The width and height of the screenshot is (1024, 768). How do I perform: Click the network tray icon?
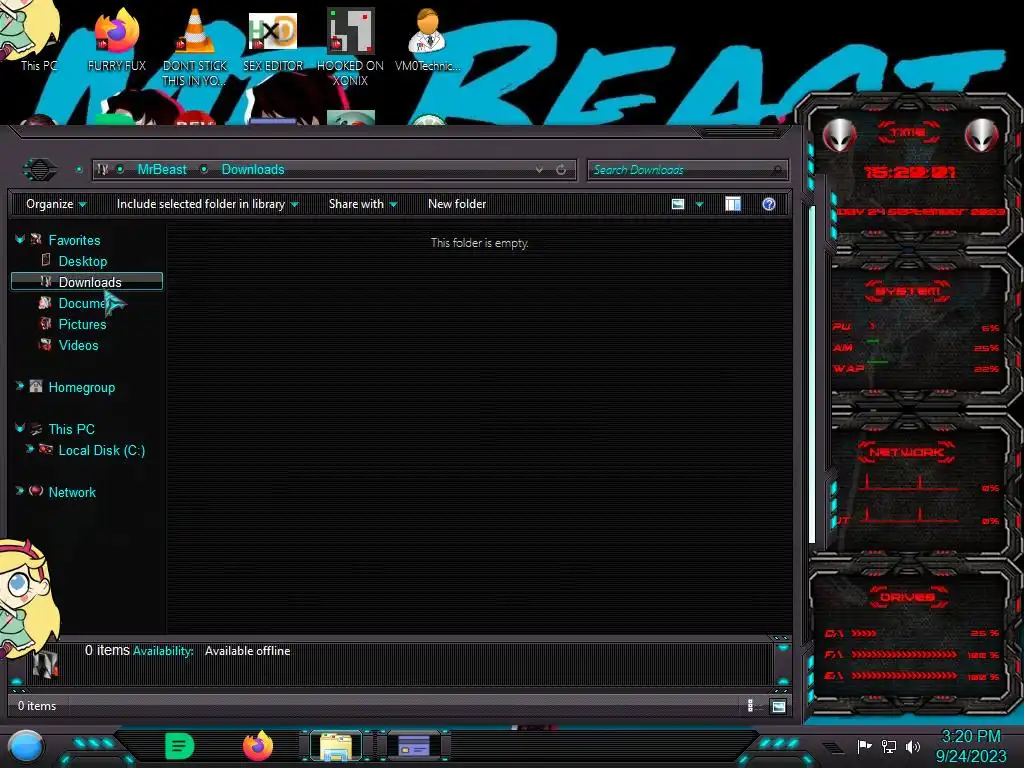point(889,746)
